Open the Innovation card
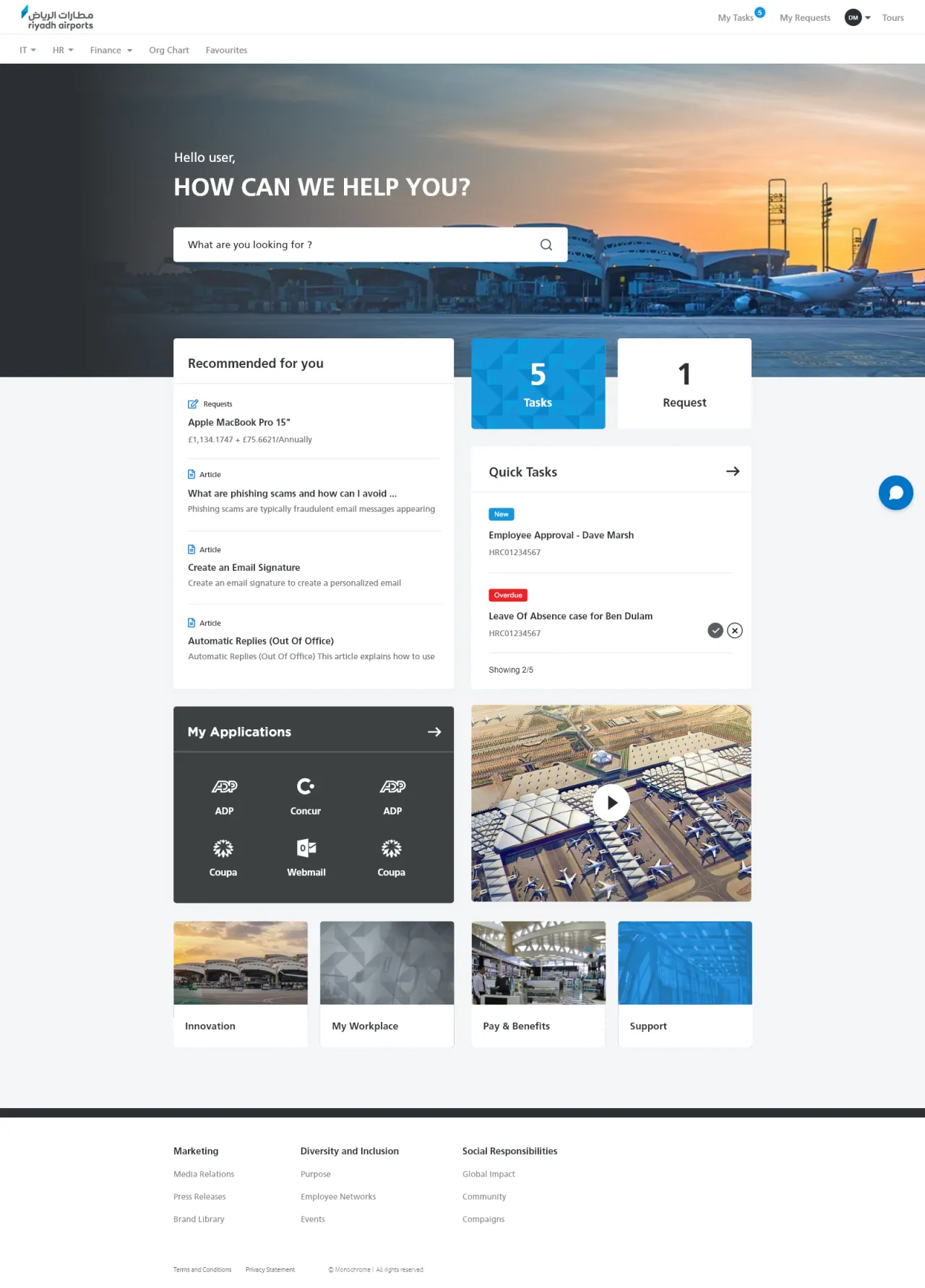The height and width of the screenshot is (1288, 925). coord(241,984)
